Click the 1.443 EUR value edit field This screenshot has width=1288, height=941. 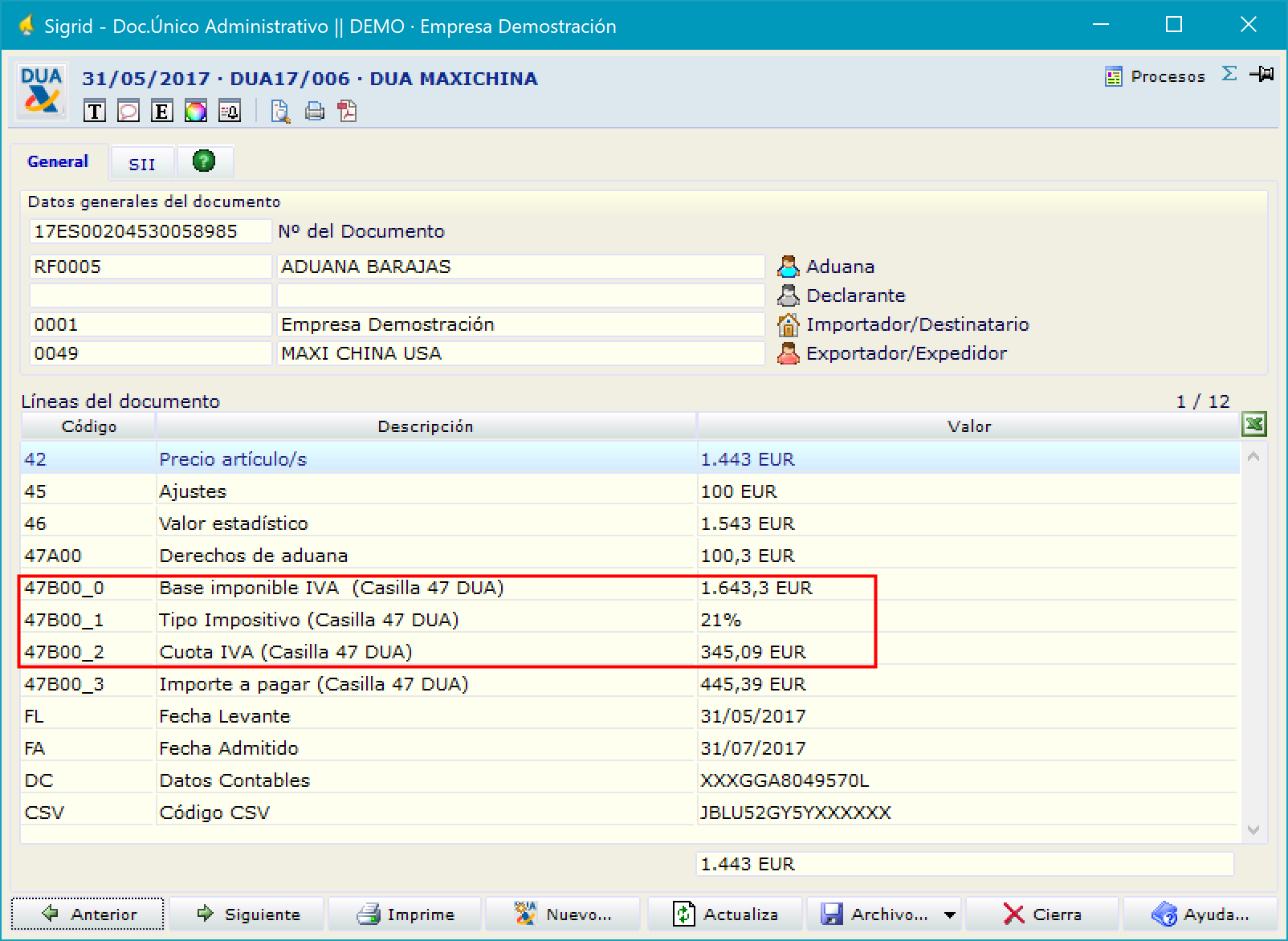tap(964, 864)
